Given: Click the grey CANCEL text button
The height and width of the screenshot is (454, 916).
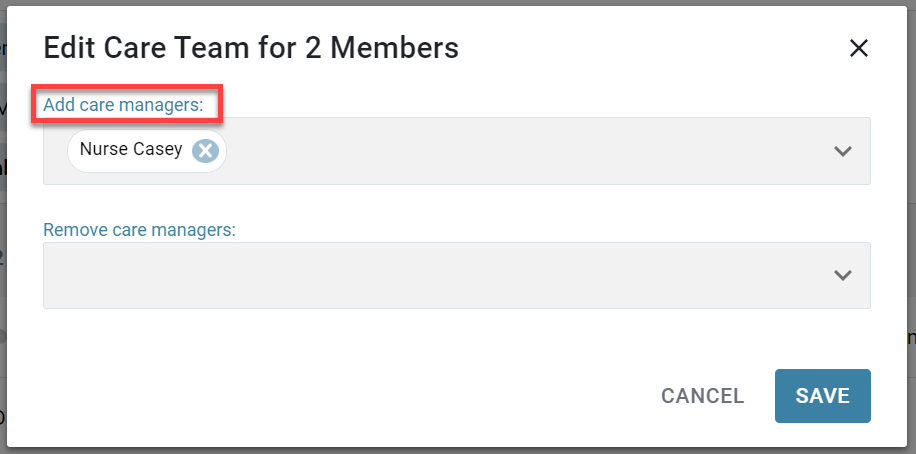Looking at the screenshot, I should tap(703, 396).
